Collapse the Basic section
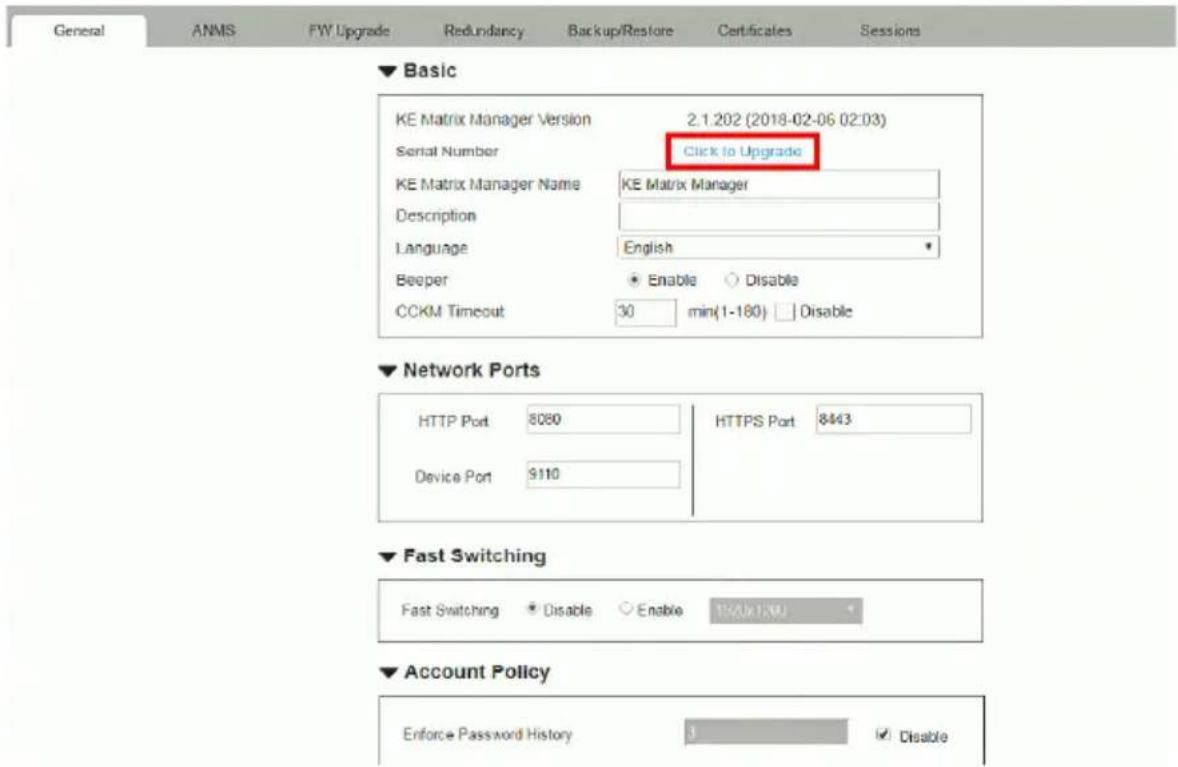The width and height of the screenshot is (1178, 767). tap(388, 71)
